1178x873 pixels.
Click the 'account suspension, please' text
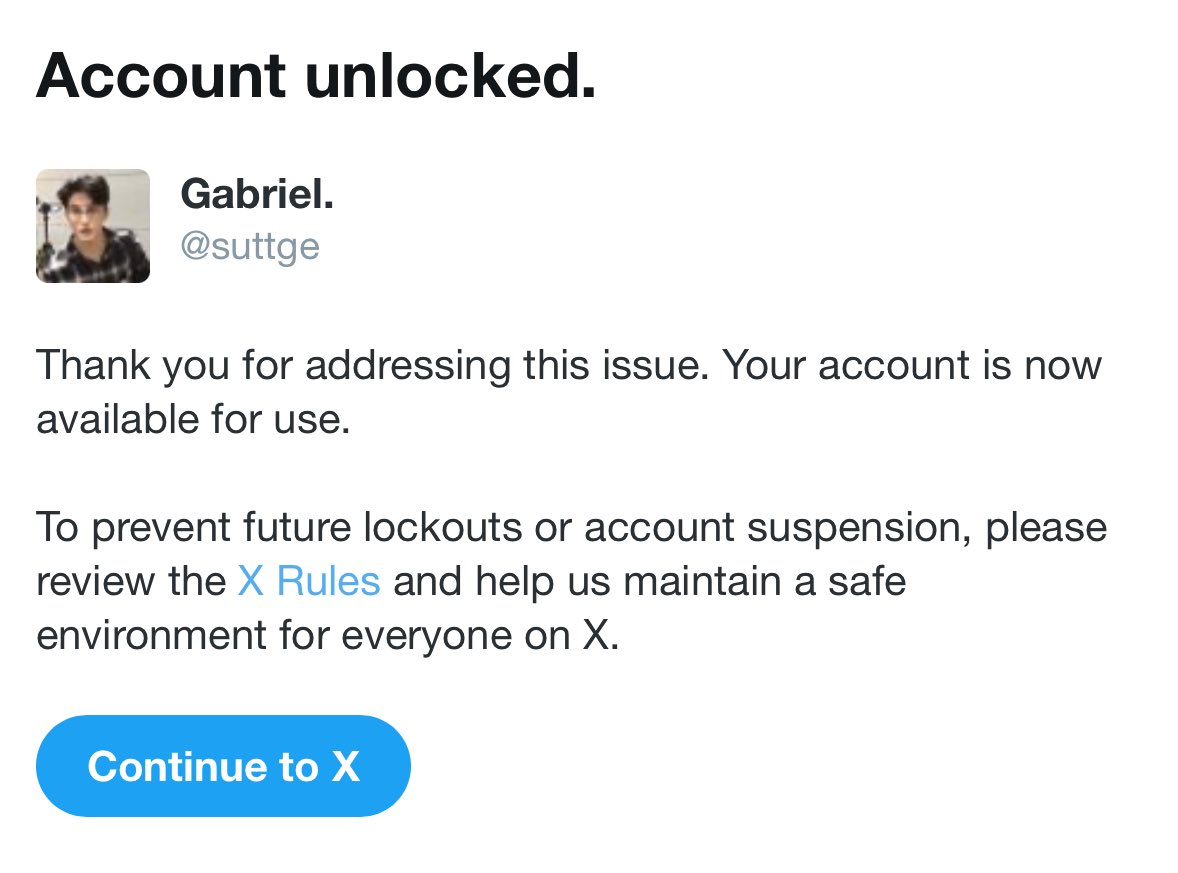coord(846,527)
